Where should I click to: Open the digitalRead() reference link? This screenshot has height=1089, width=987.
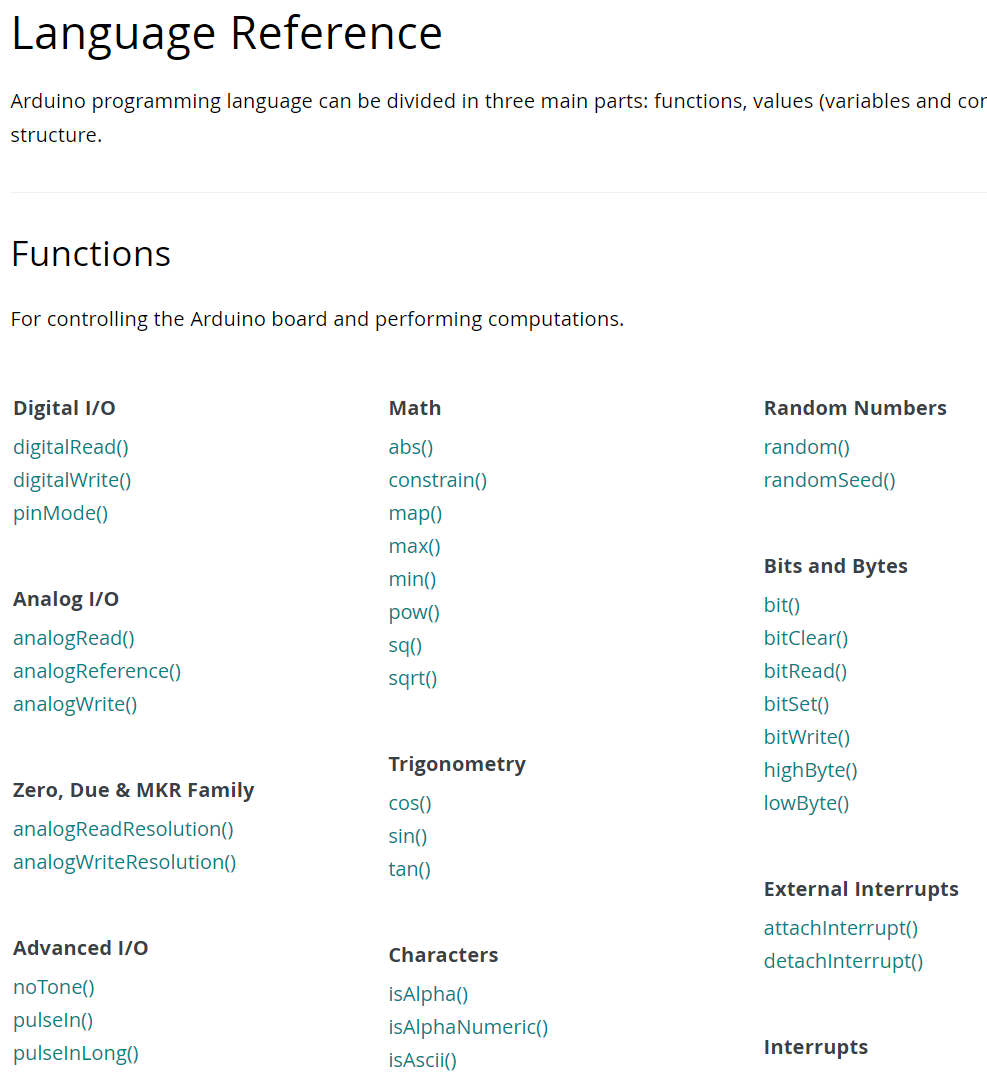click(71, 447)
